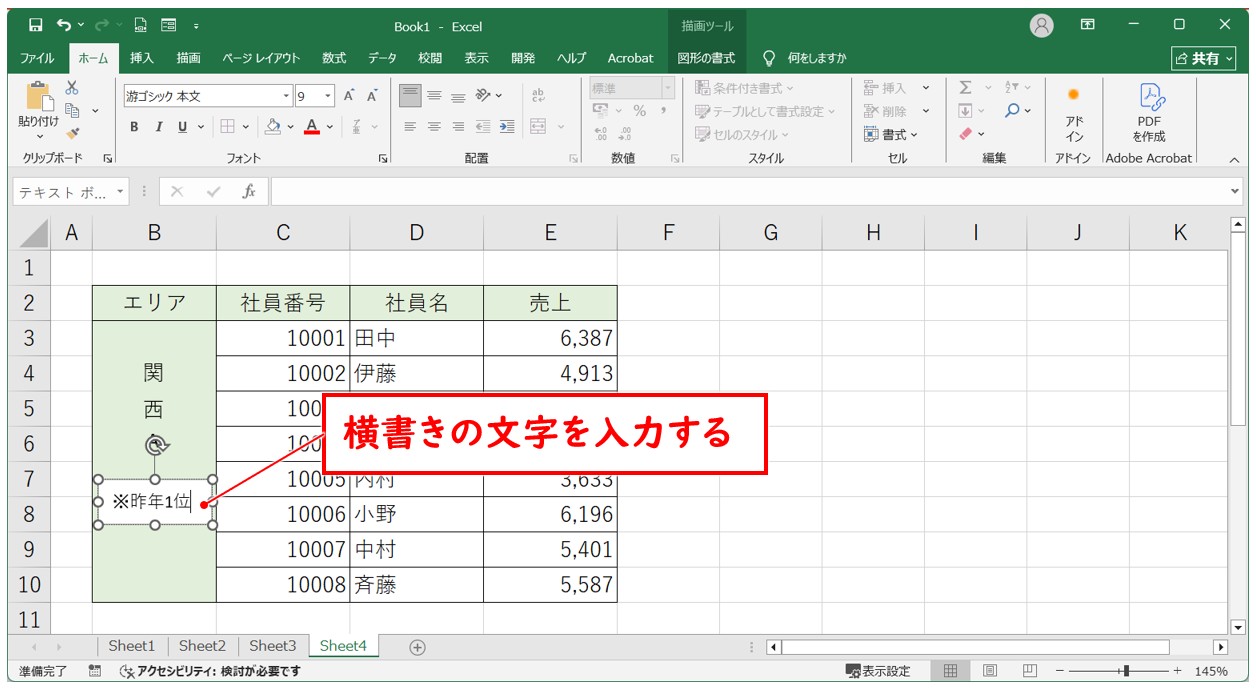Open the ファイル tab
This screenshot has height=690, width=1256.
click(38, 58)
